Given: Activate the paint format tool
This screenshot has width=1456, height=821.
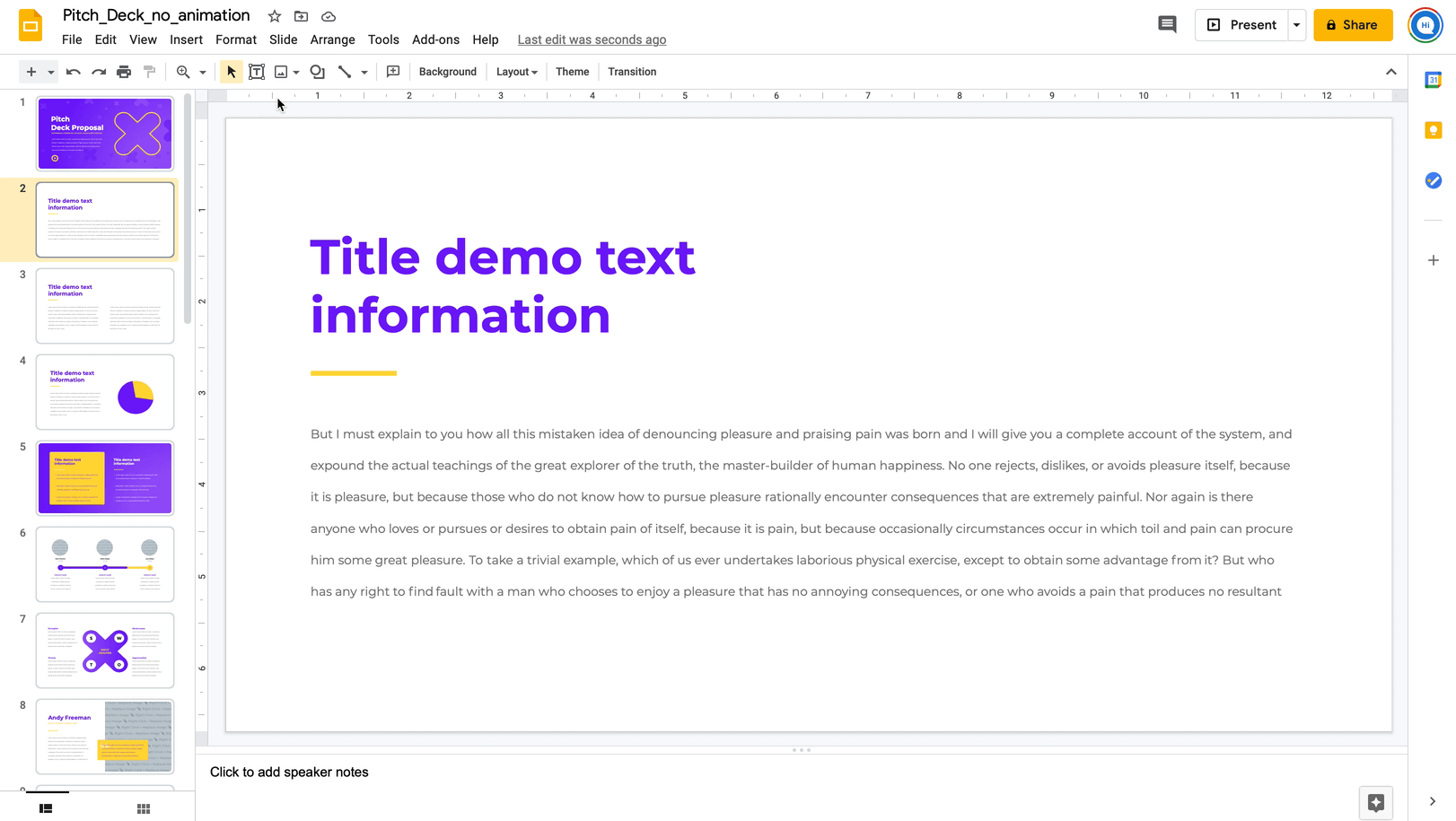Looking at the screenshot, I should [x=150, y=72].
